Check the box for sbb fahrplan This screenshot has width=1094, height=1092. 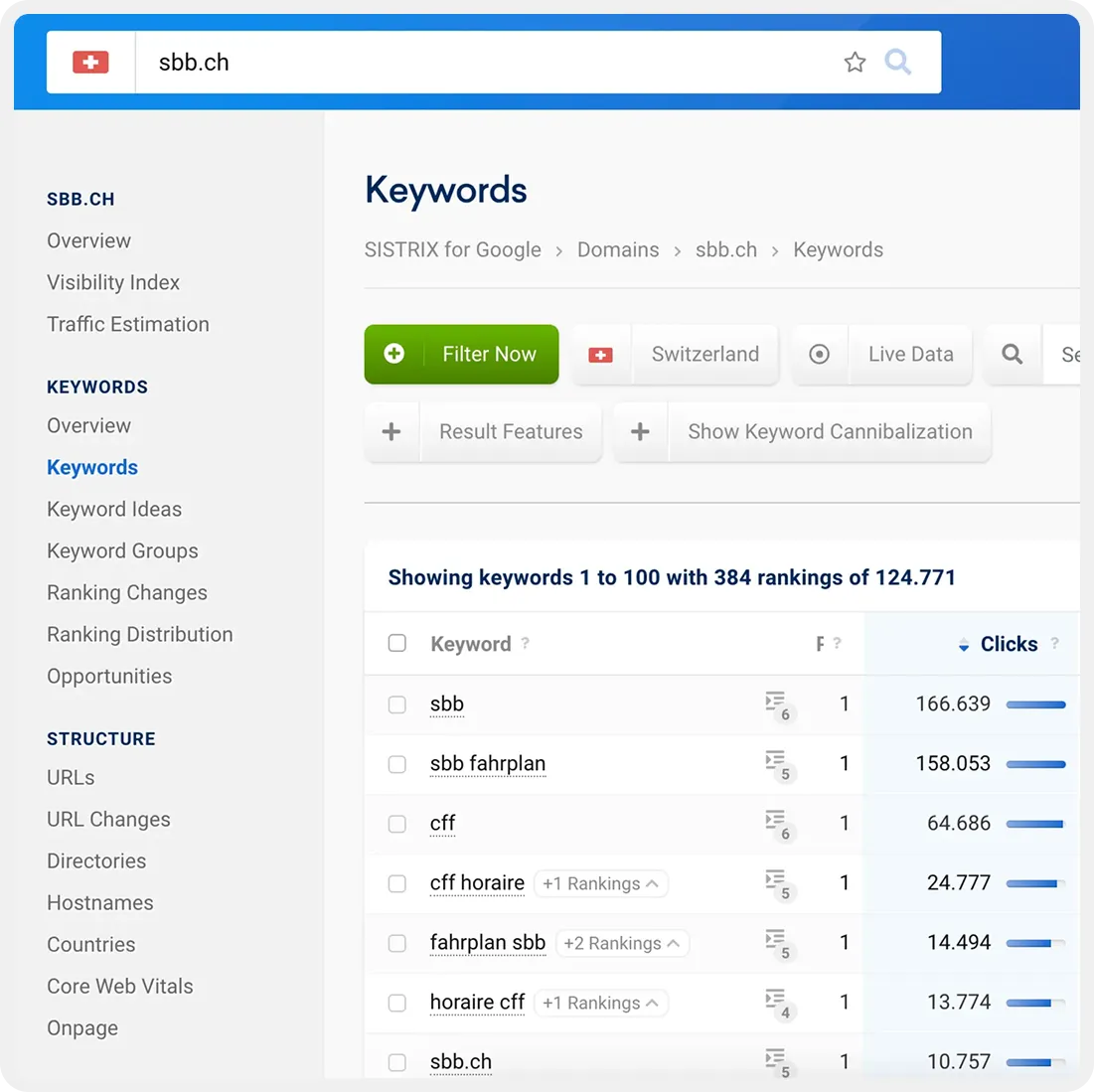pyautogui.click(x=397, y=764)
